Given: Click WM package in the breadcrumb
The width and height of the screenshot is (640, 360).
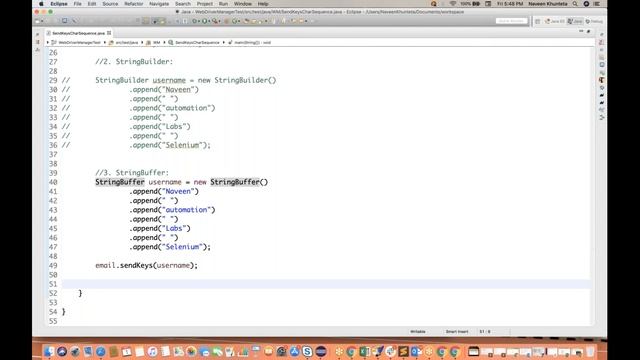Looking at the screenshot, I should point(156,42).
